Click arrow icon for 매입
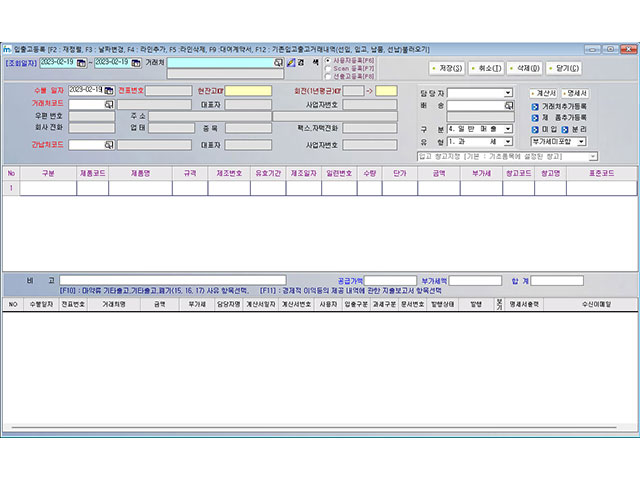The height and width of the screenshot is (480, 640). tap(535, 129)
